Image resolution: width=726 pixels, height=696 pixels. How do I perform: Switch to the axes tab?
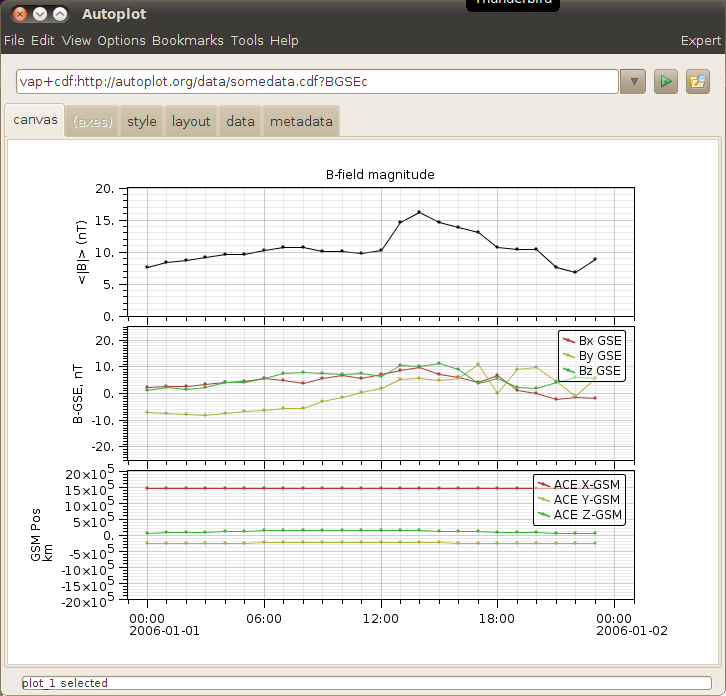tap(92, 122)
